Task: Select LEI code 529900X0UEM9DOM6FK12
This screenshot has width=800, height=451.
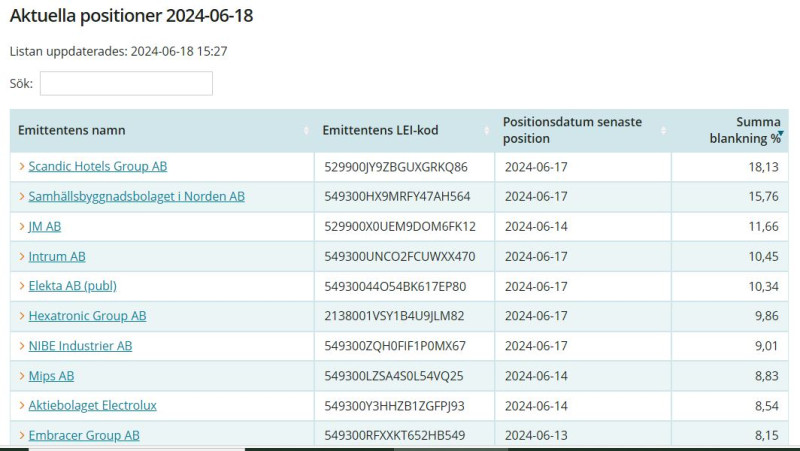Action: pyautogui.click(x=400, y=227)
